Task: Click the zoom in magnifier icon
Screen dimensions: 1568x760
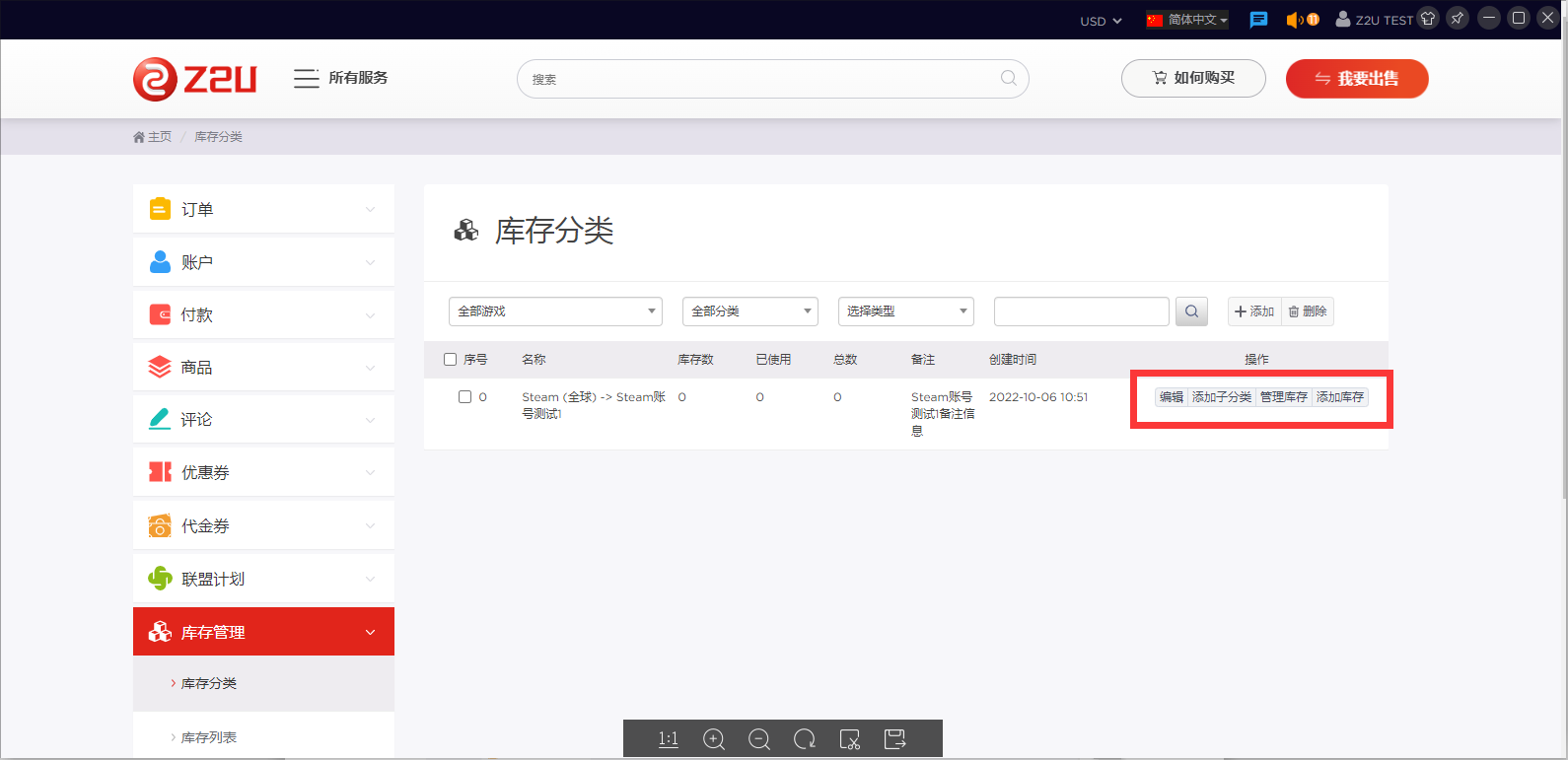Action: click(714, 739)
